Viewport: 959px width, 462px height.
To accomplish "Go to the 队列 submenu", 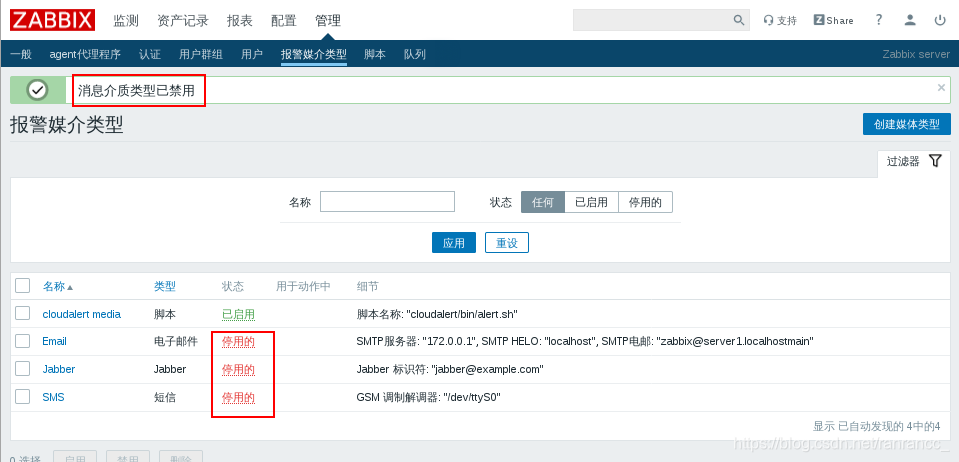I will coord(415,54).
